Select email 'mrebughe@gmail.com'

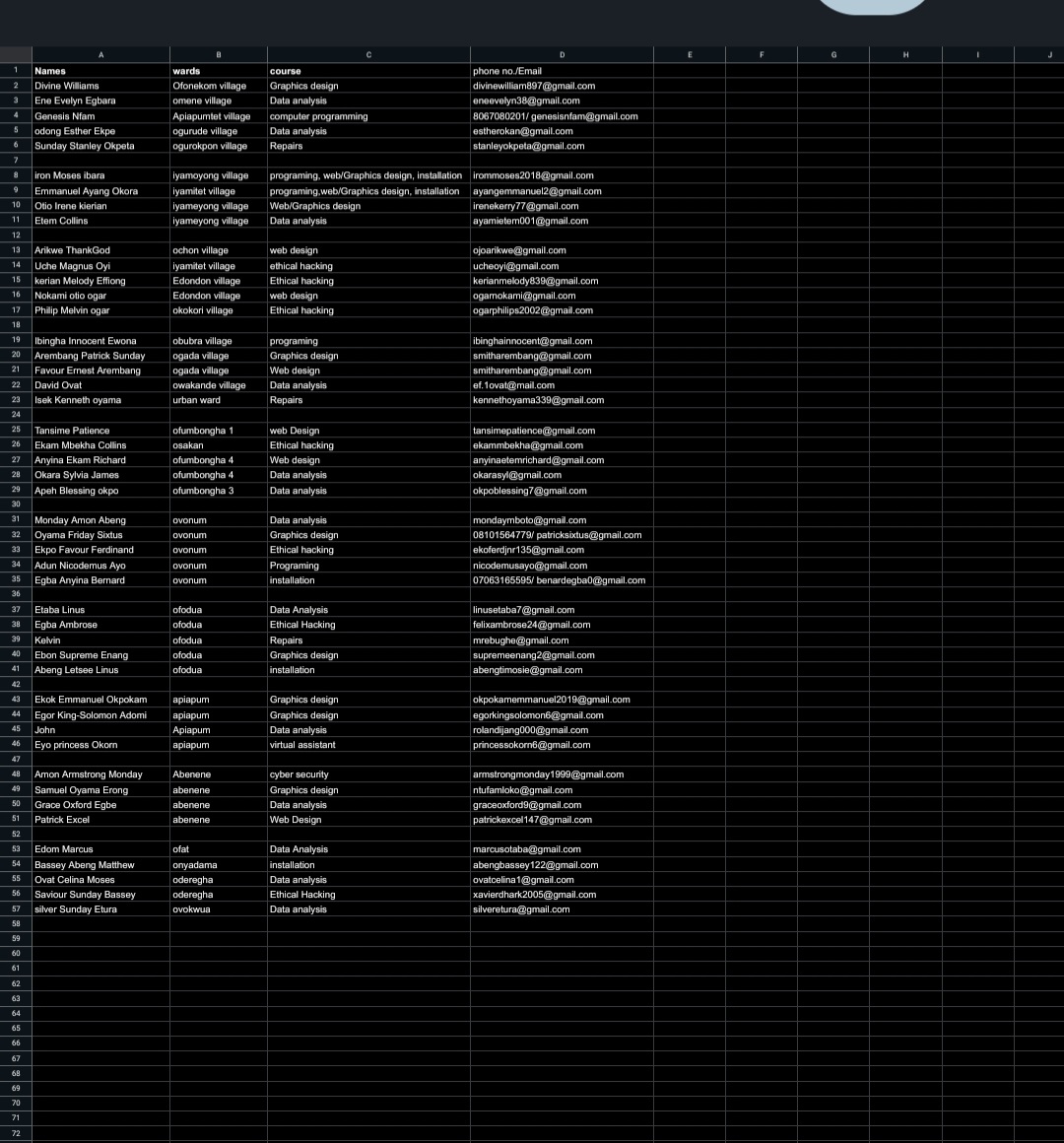coord(562,640)
